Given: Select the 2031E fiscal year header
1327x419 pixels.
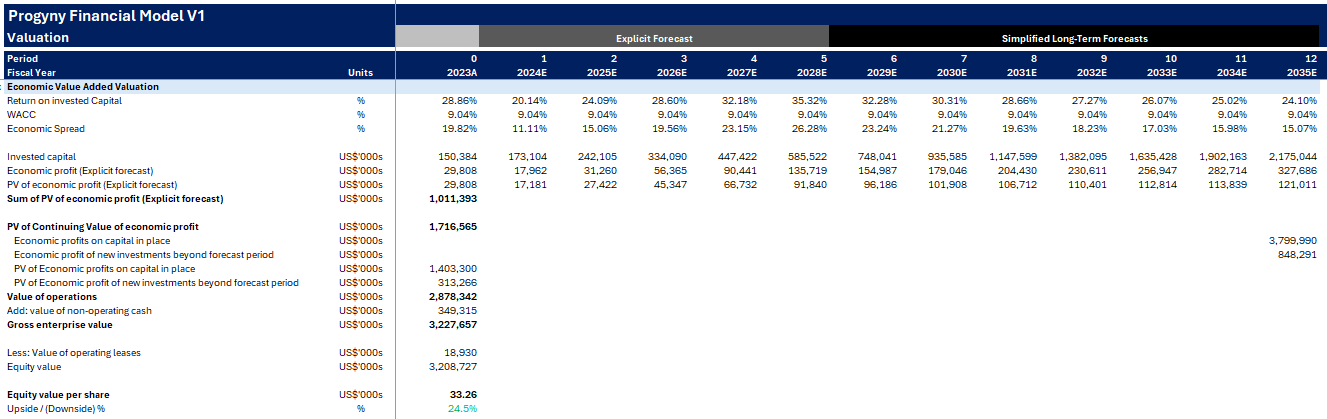Looking at the screenshot, I should coord(1021,73).
